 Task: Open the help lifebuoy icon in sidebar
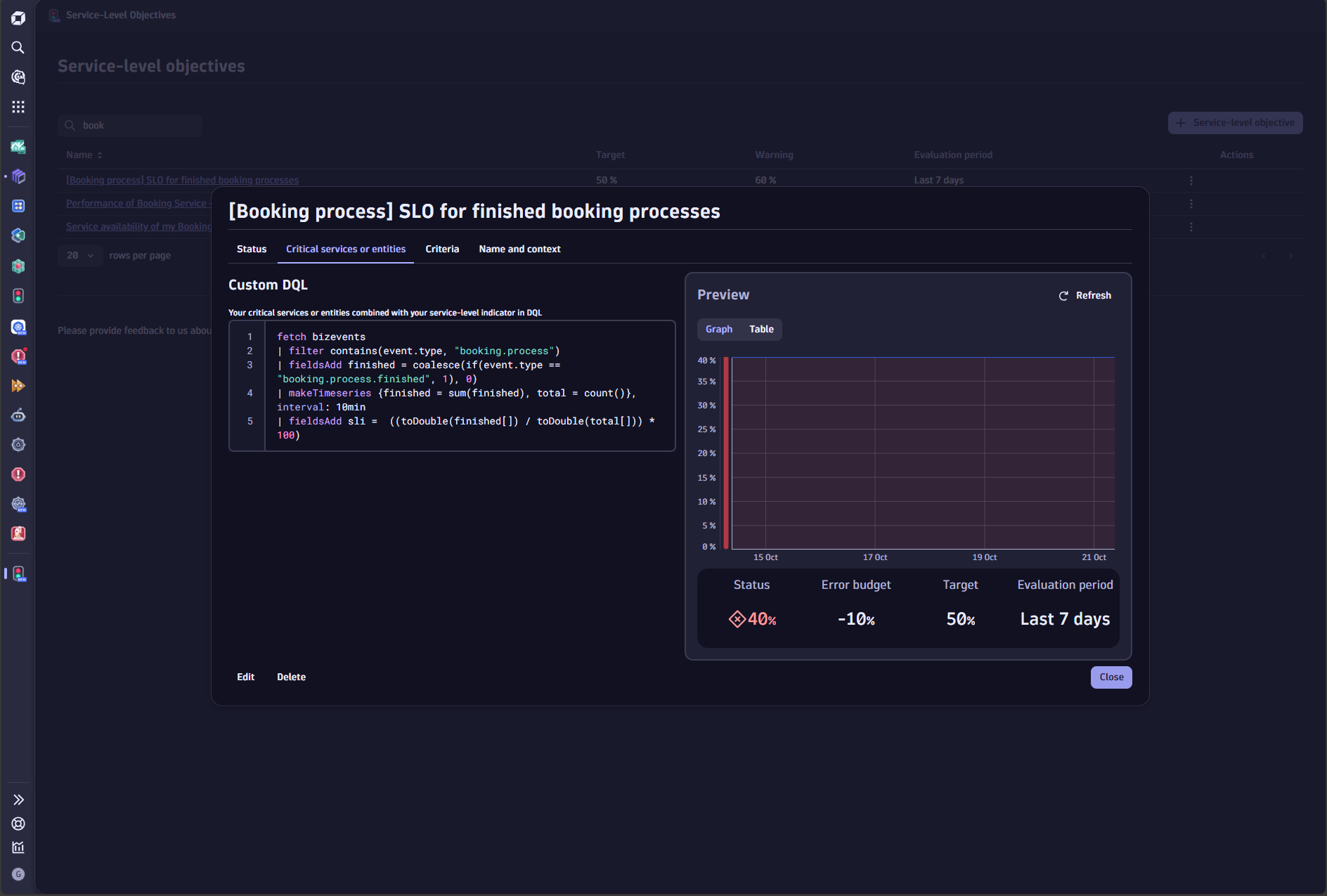click(18, 824)
